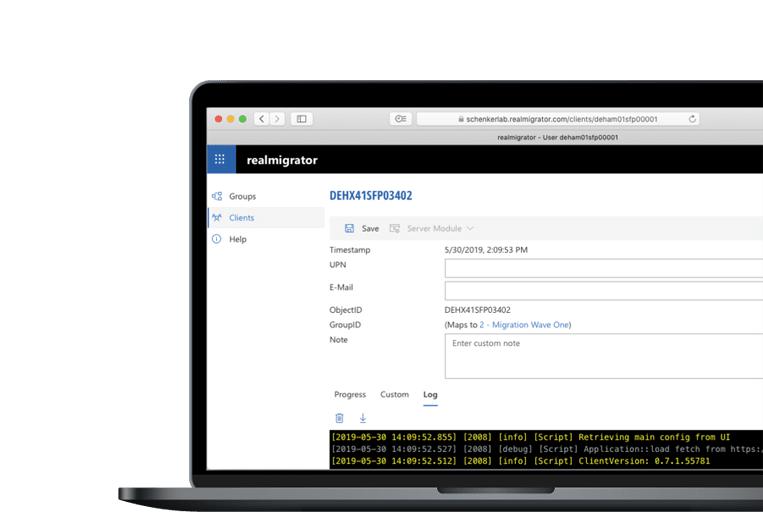Open the Groups menu item
Viewport: 763px width, 512px height.
[266, 196]
